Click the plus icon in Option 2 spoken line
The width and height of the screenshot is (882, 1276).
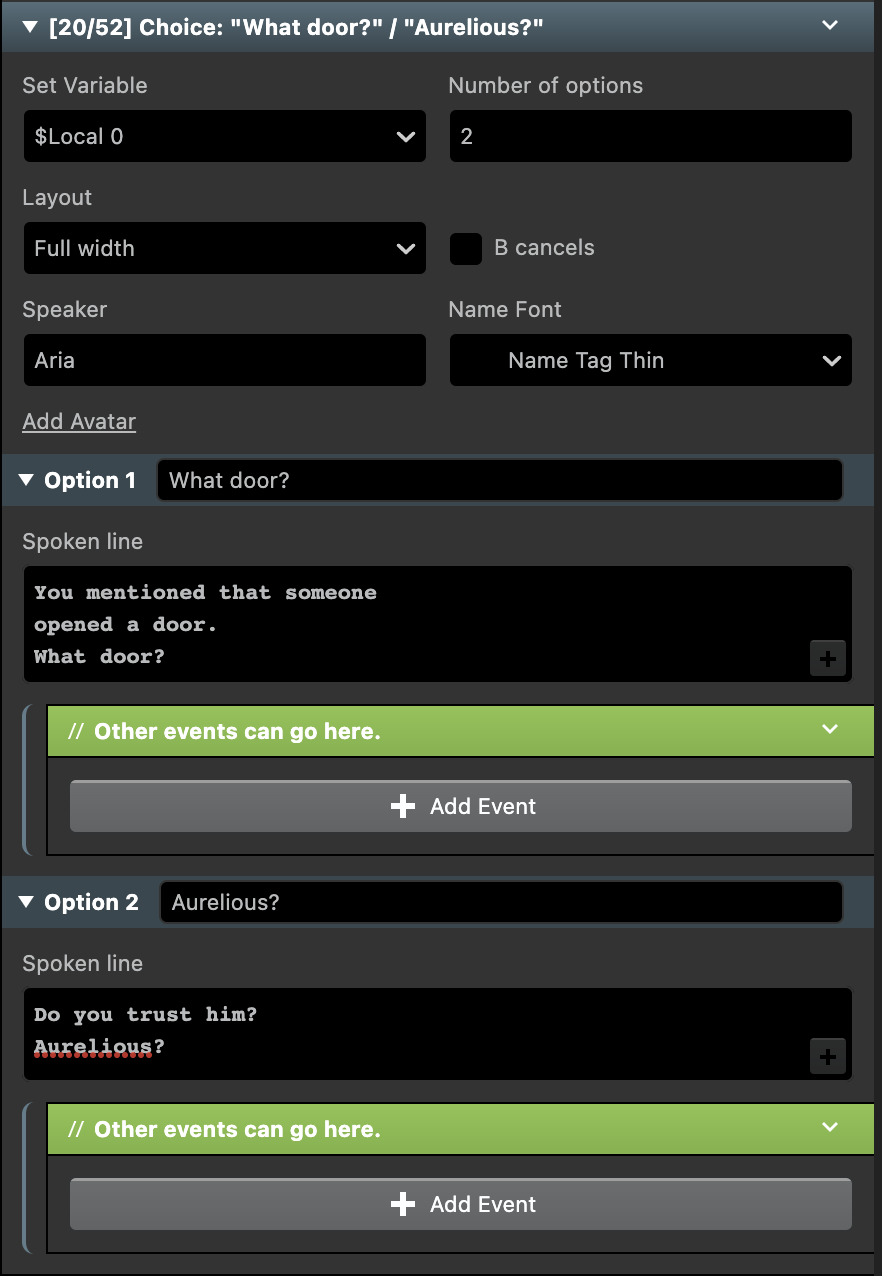[828, 1057]
